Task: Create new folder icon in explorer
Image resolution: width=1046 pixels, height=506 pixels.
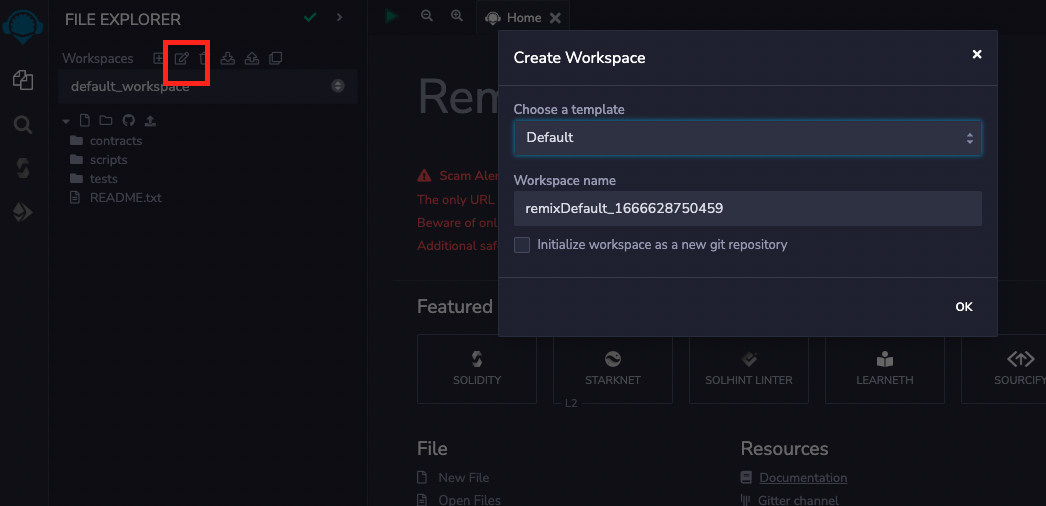Action: point(105,121)
